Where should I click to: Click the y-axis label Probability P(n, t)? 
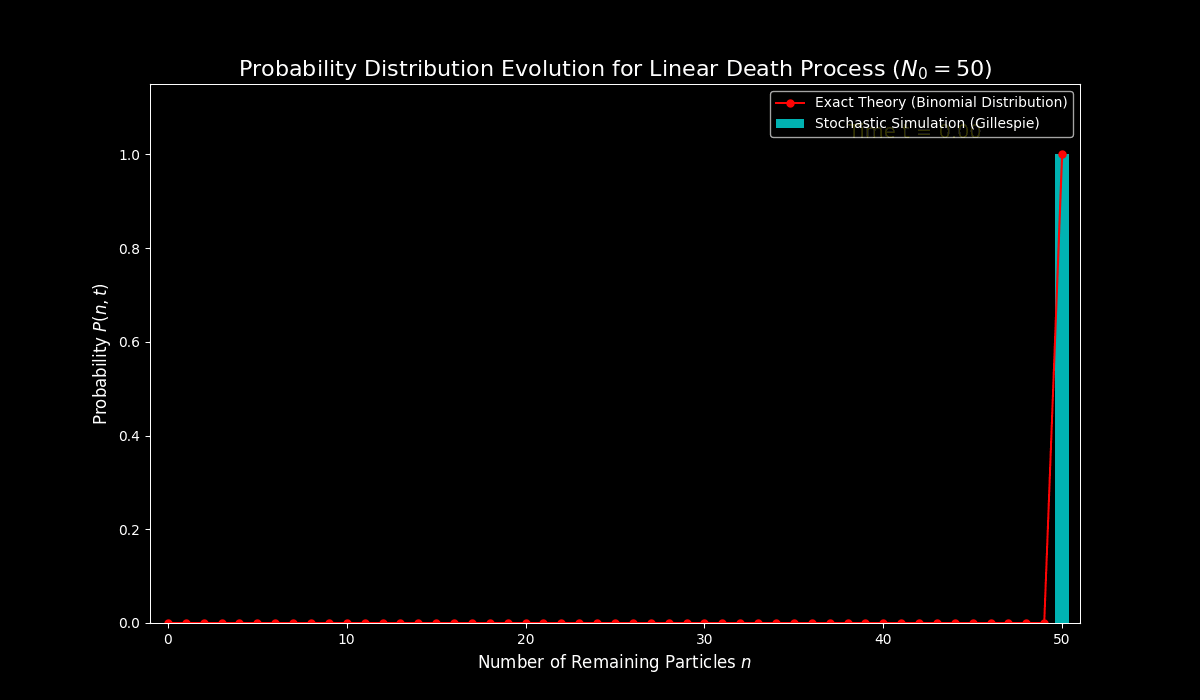(x=101, y=354)
